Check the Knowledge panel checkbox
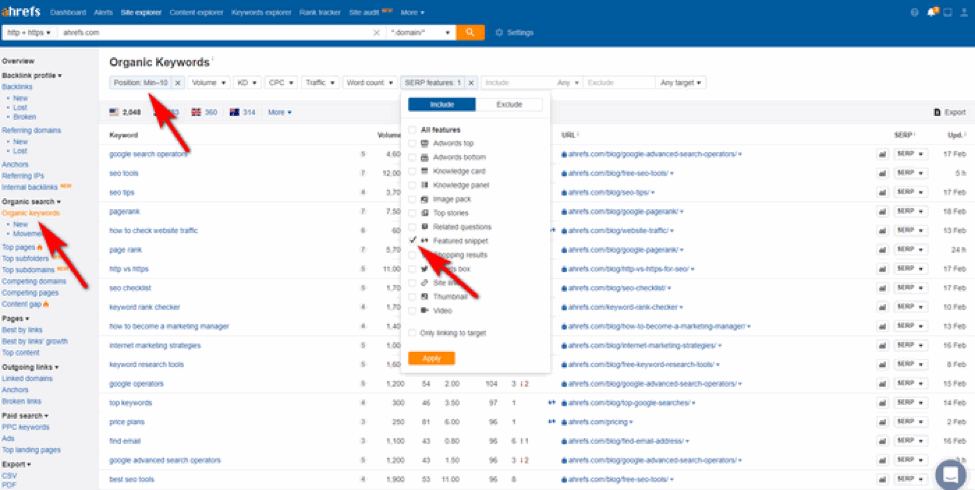The width and height of the screenshot is (975, 490). (412, 185)
